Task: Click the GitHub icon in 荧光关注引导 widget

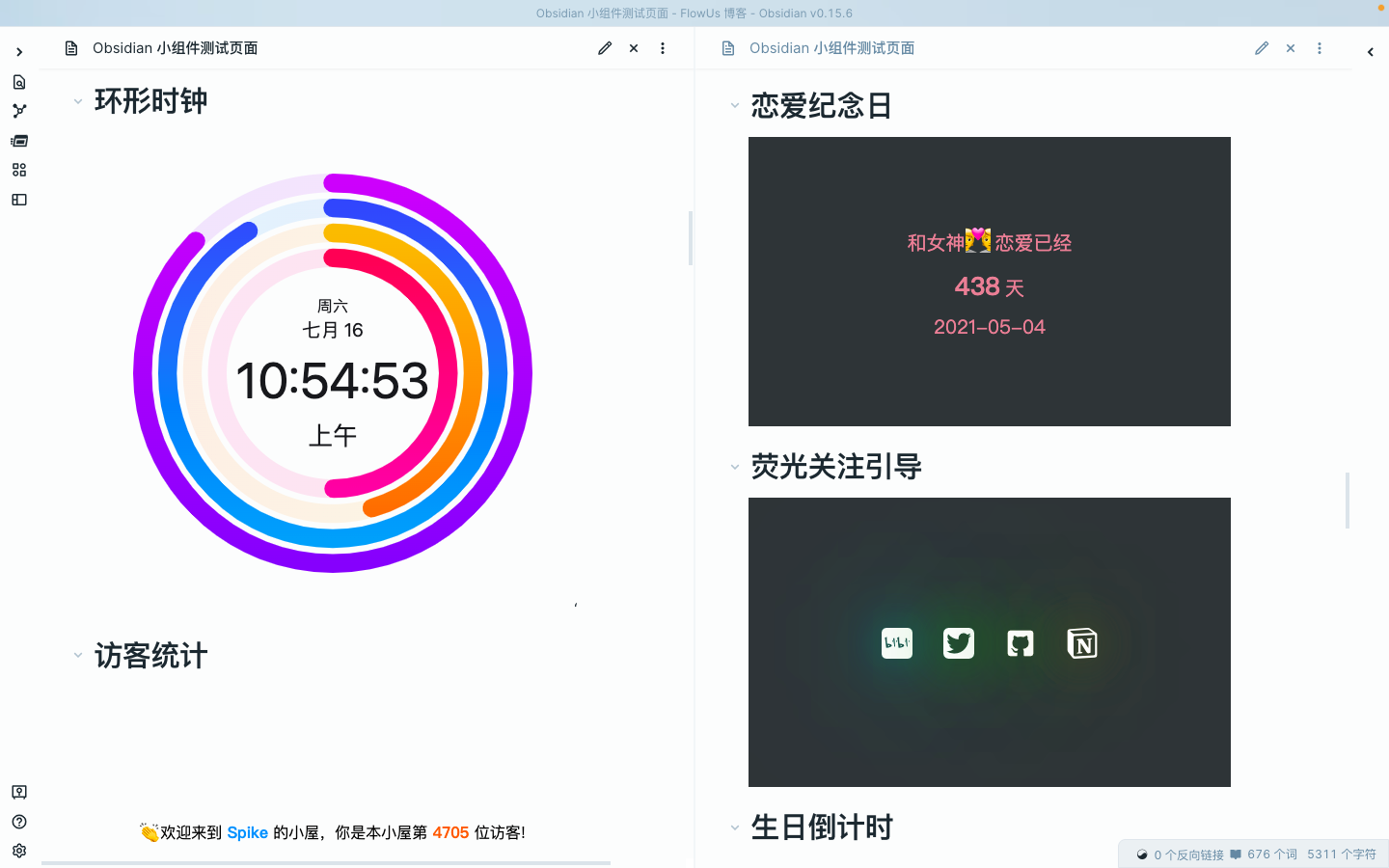Action: [x=1021, y=643]
